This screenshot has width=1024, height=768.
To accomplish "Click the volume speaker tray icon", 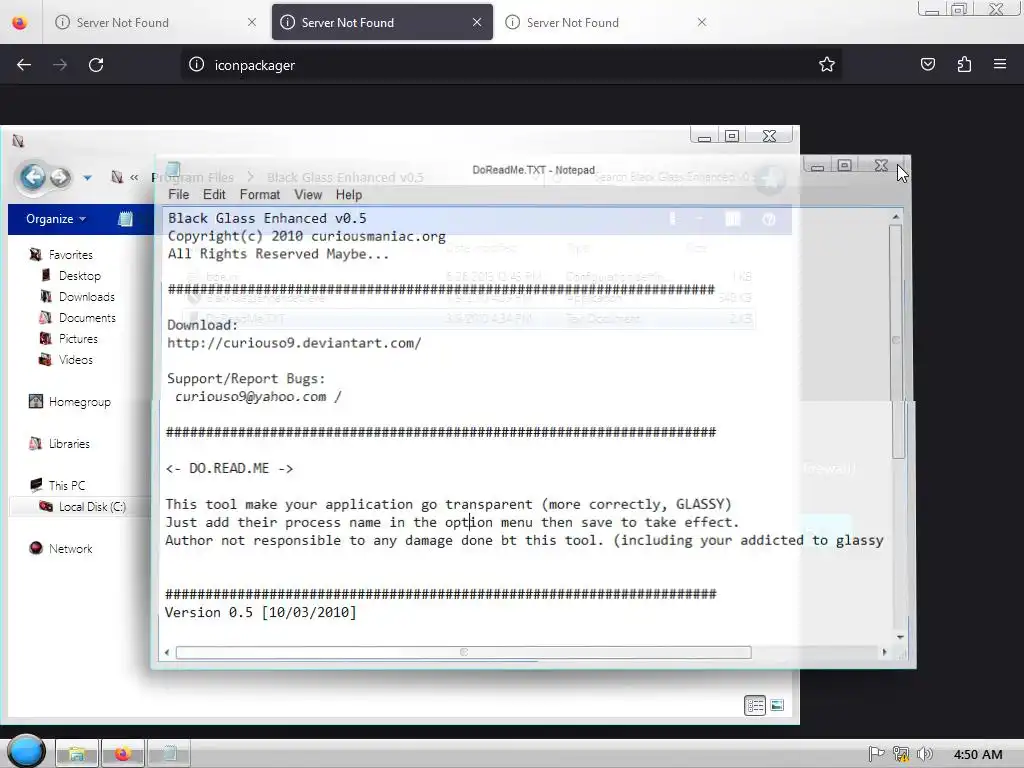I will click(924, 754).
